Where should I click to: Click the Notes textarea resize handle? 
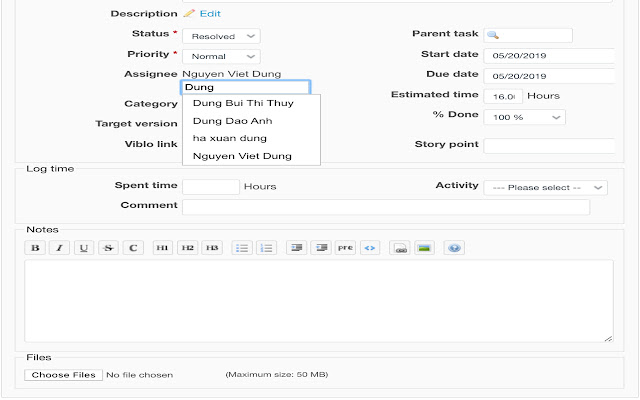[608, 338]
